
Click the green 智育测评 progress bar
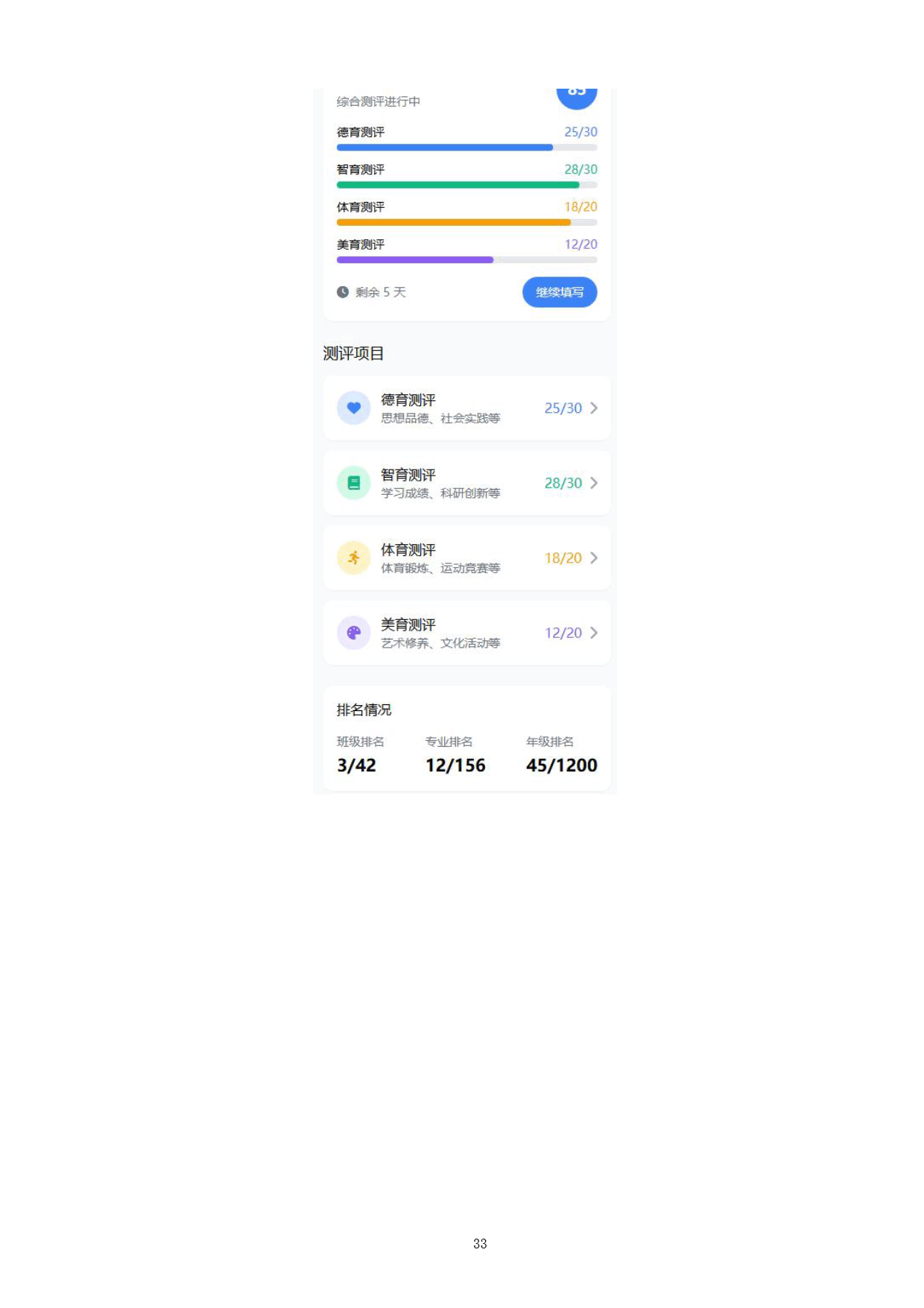coord(467,185)
